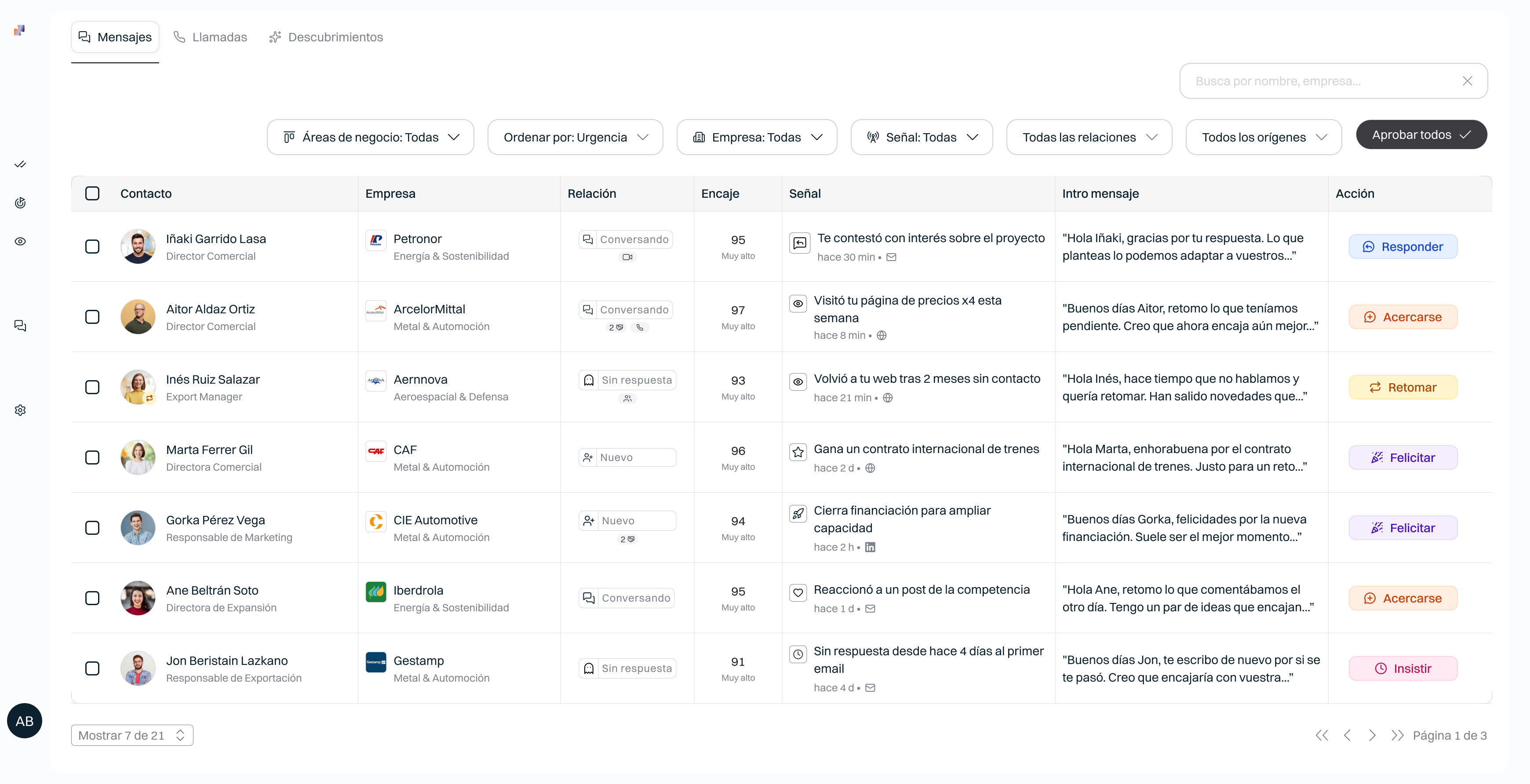
Task: Check the box for Marta Ferrer Gil
Action: pyautogui.click(x=92, y=457)
